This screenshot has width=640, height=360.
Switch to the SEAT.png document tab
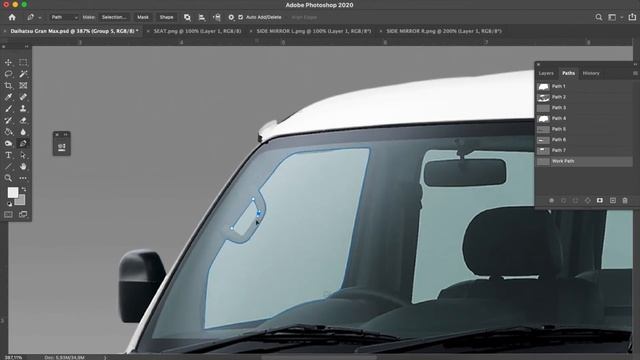(x=197, y=31)
